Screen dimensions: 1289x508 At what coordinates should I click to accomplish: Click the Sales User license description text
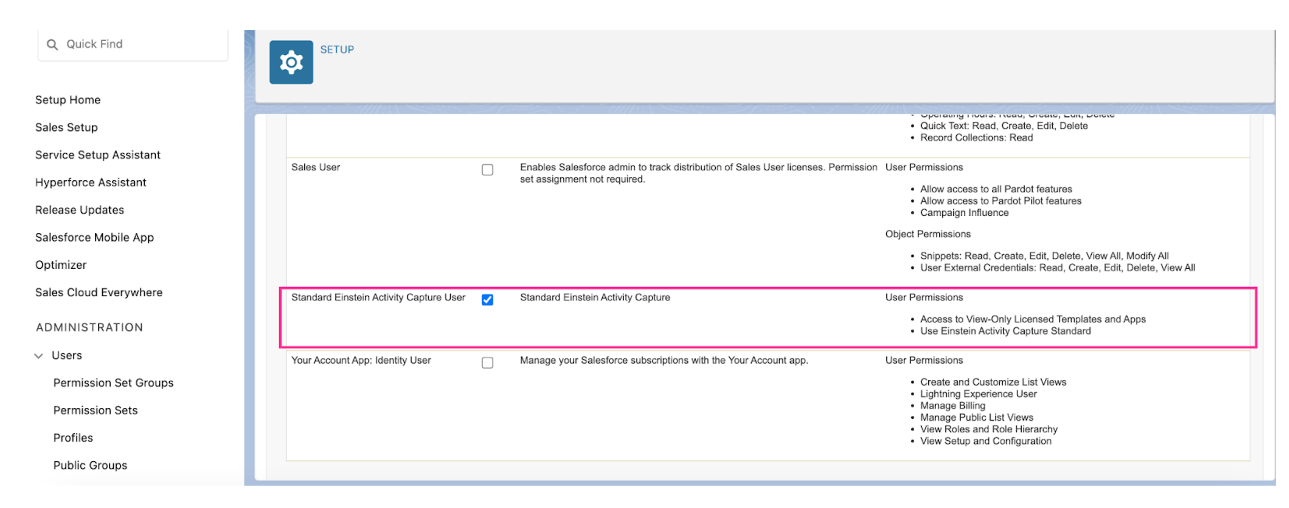tap(698, 173)
